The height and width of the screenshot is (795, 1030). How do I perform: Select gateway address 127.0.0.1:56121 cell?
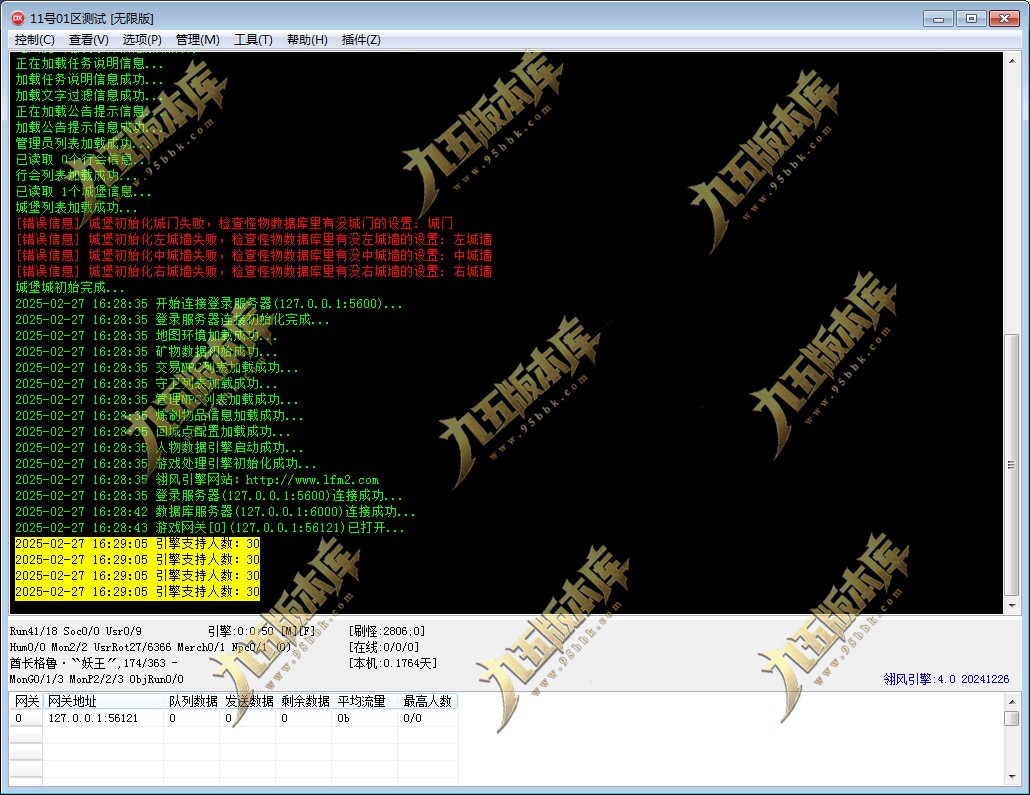click(103, 718)
